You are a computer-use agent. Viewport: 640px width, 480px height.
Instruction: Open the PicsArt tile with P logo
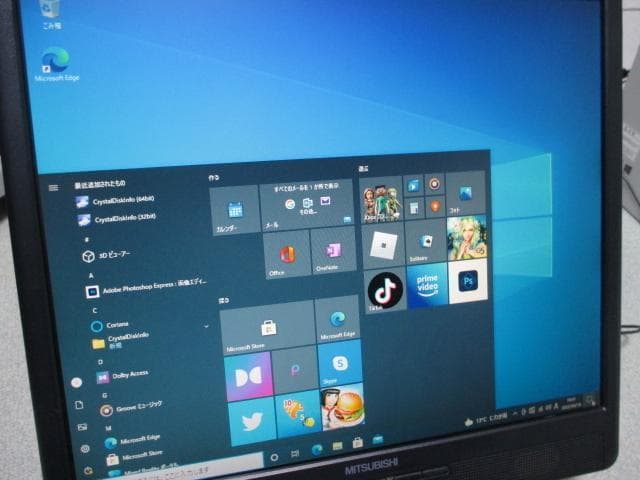tap(295, 370)
